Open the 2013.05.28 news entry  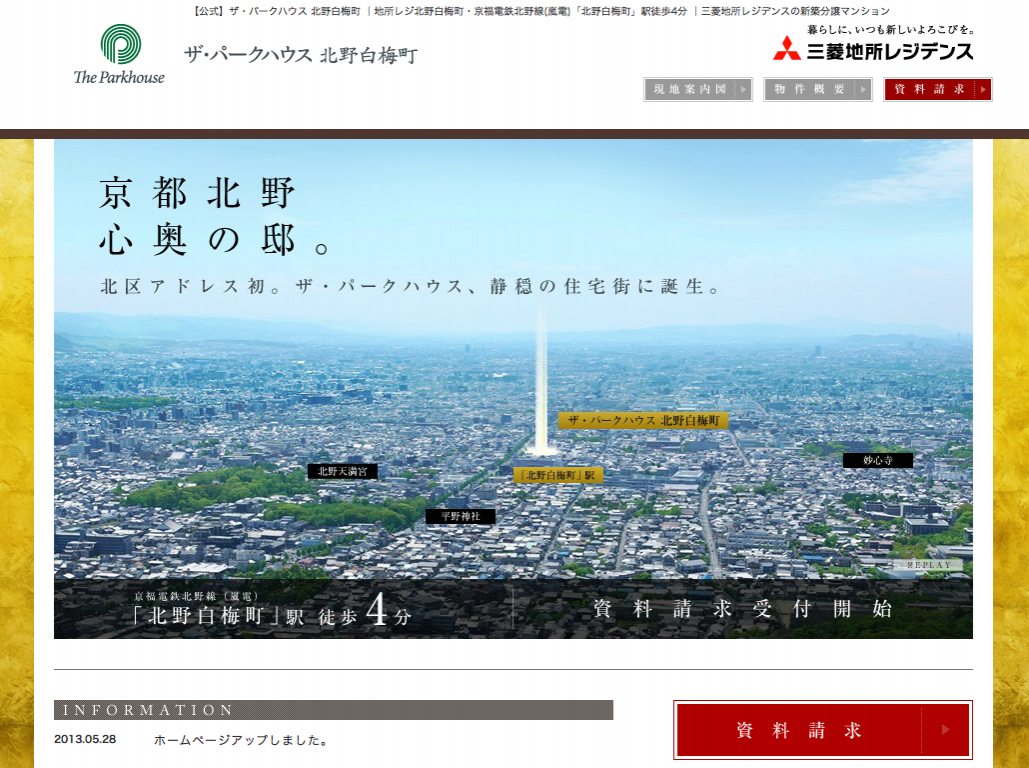point(241,741)
